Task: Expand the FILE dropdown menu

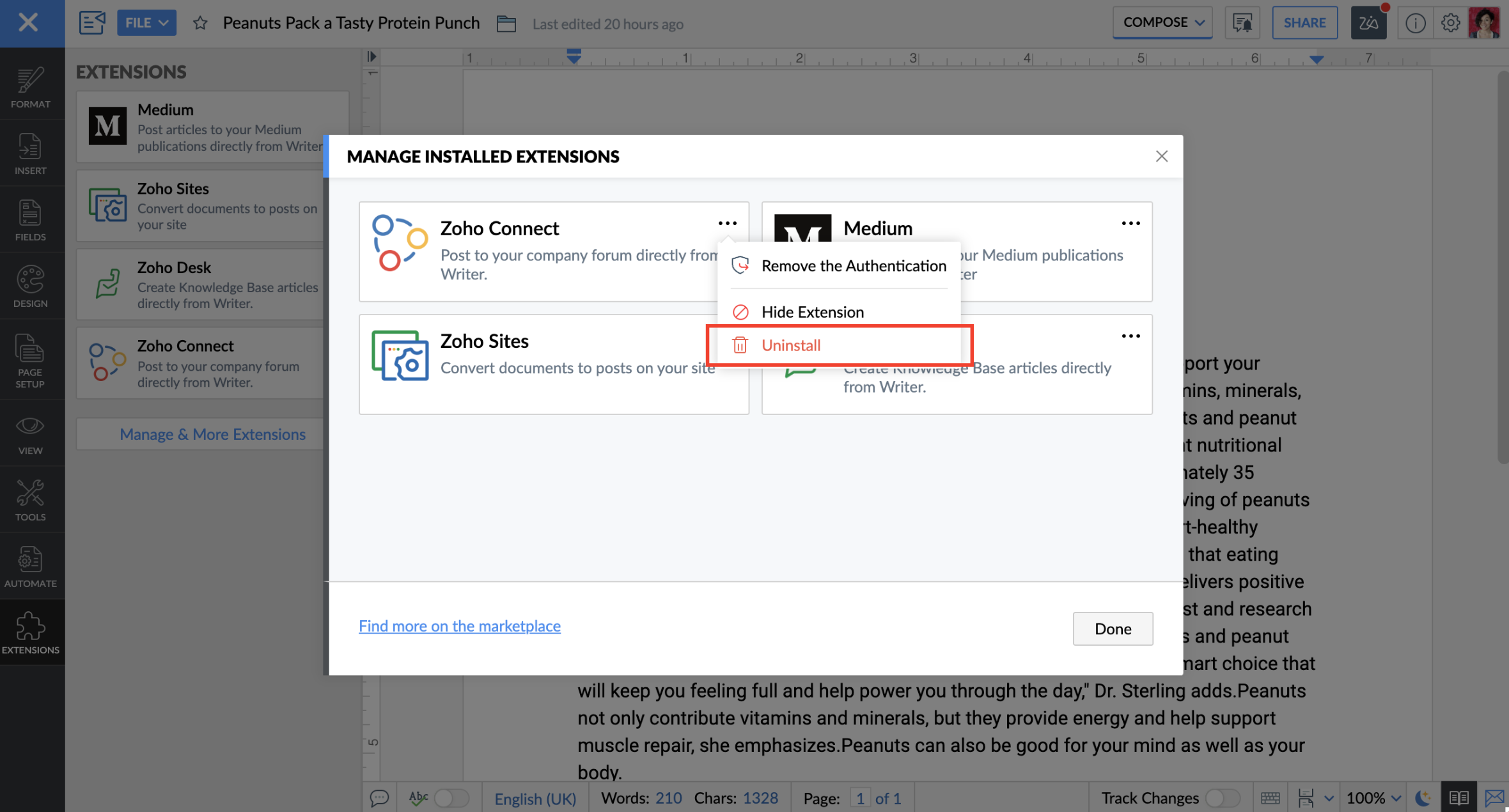Action: point(146,23)
